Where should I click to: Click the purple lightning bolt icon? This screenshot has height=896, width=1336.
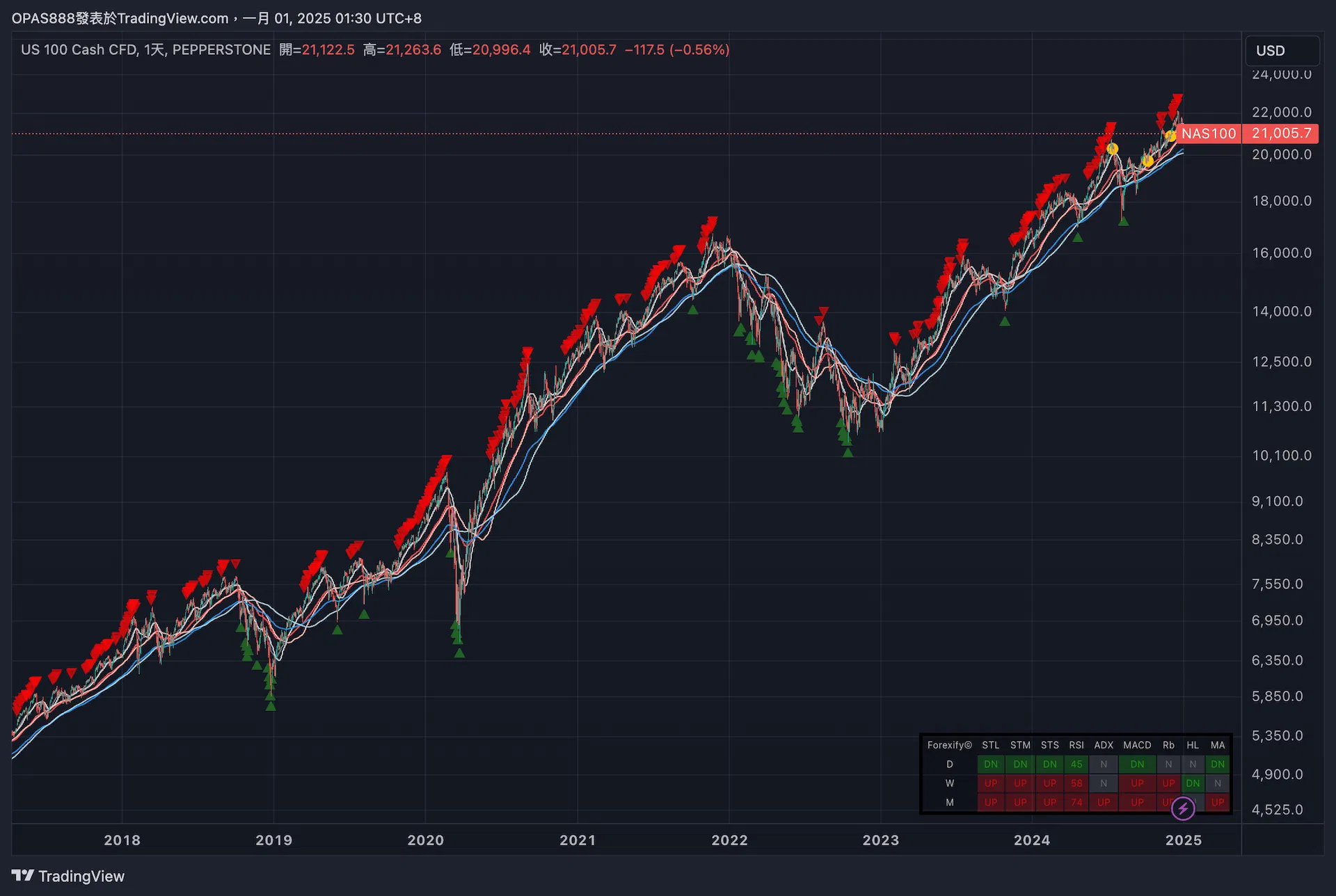click(1183, 808)
